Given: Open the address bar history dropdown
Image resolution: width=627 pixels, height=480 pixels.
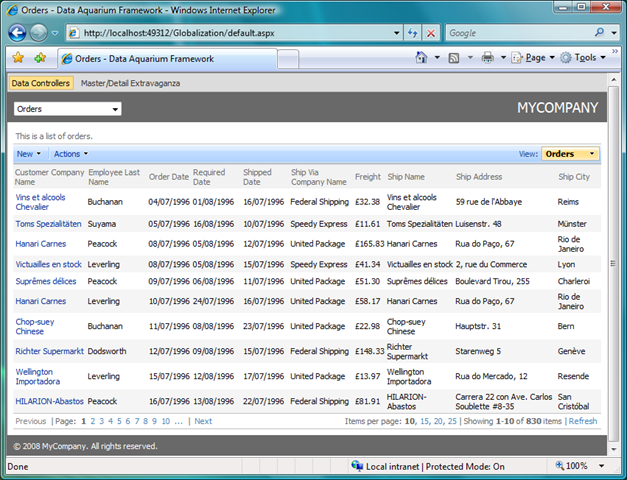Looking at the screenshot, I should [x=396, y=33].
